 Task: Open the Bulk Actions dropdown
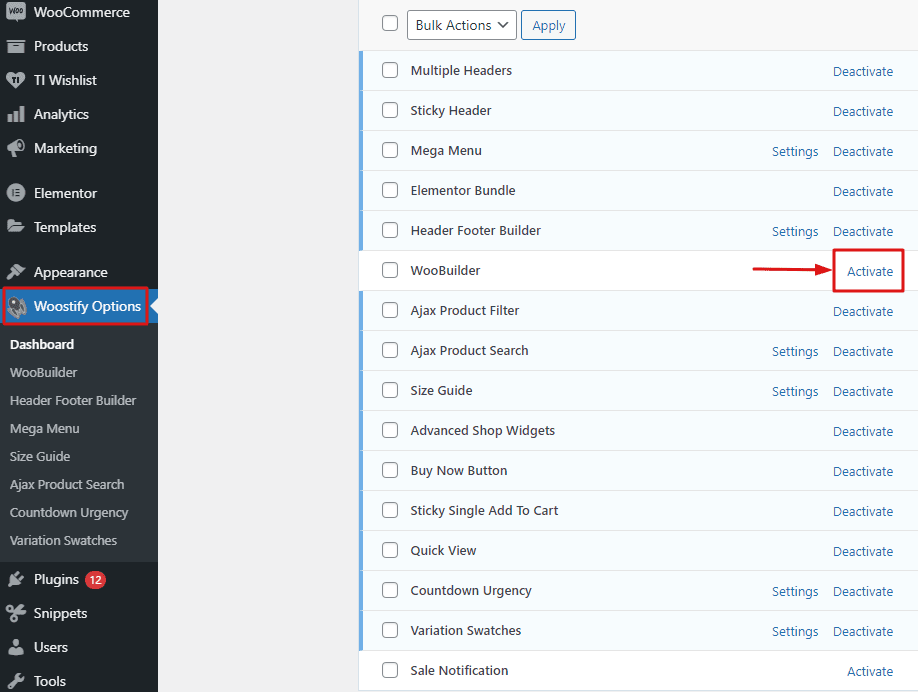(461, 25)
